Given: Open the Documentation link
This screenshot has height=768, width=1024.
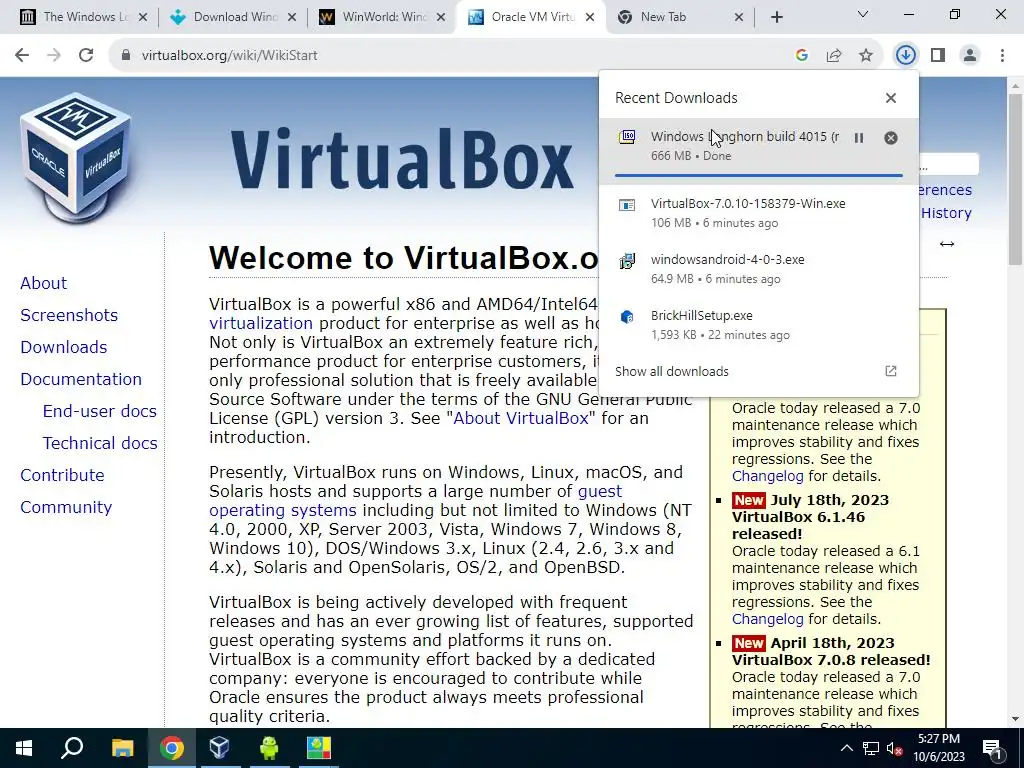Looking at the screenshot, I should 81,379.
